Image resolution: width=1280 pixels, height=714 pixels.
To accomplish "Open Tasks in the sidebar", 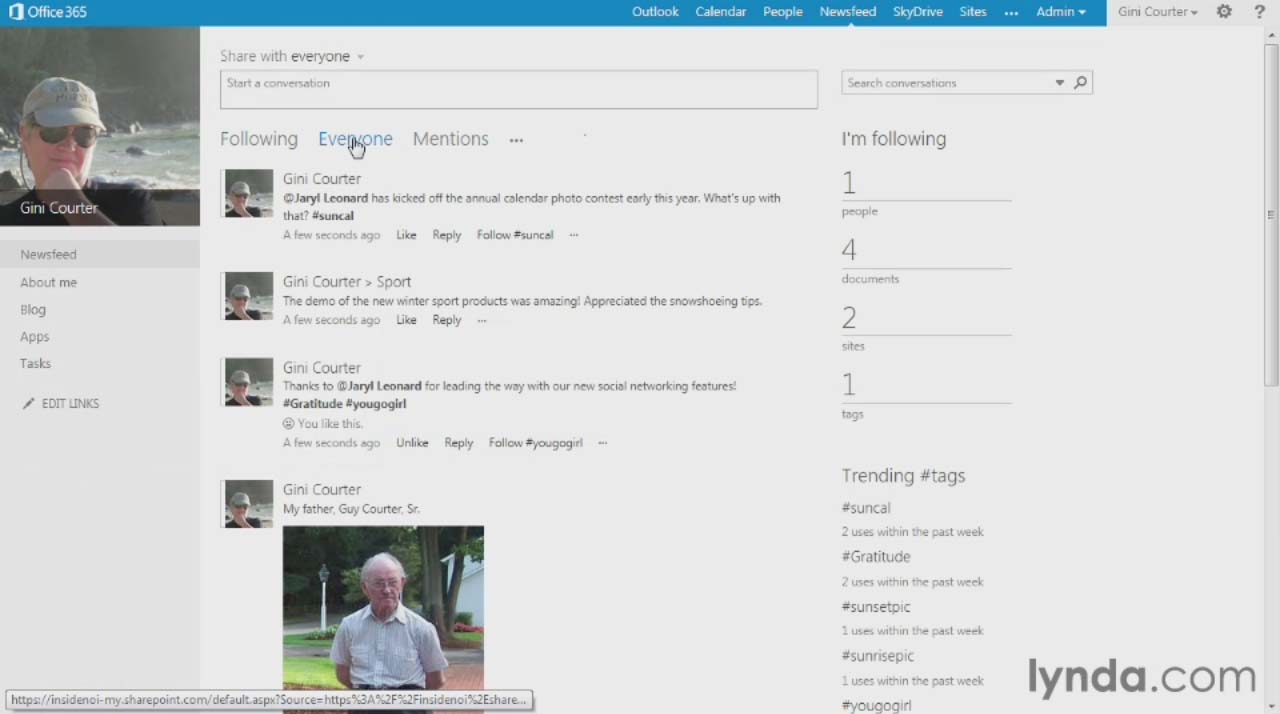I will coord(35,364).
